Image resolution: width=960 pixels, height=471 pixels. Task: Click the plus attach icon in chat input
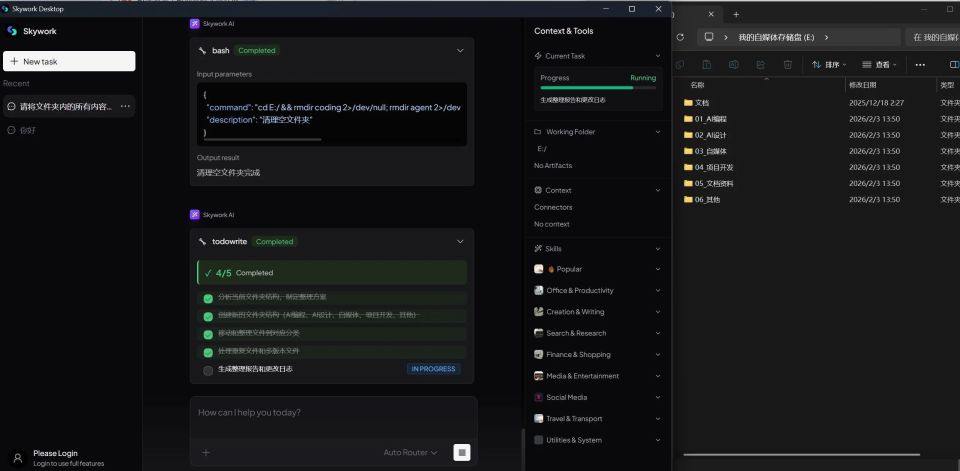[x=206, y=453]
